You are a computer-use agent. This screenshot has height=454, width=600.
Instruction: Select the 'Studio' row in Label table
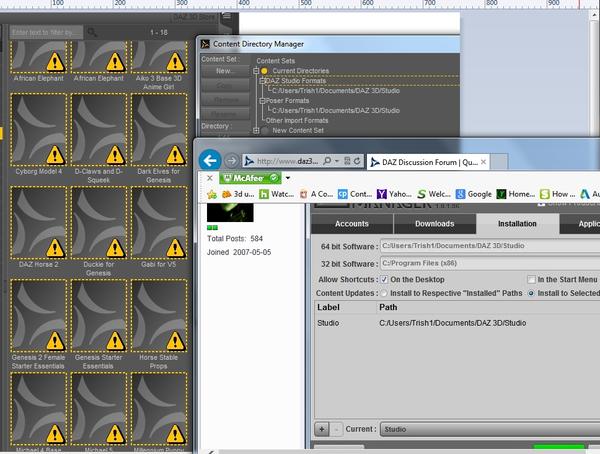point(457,323)
